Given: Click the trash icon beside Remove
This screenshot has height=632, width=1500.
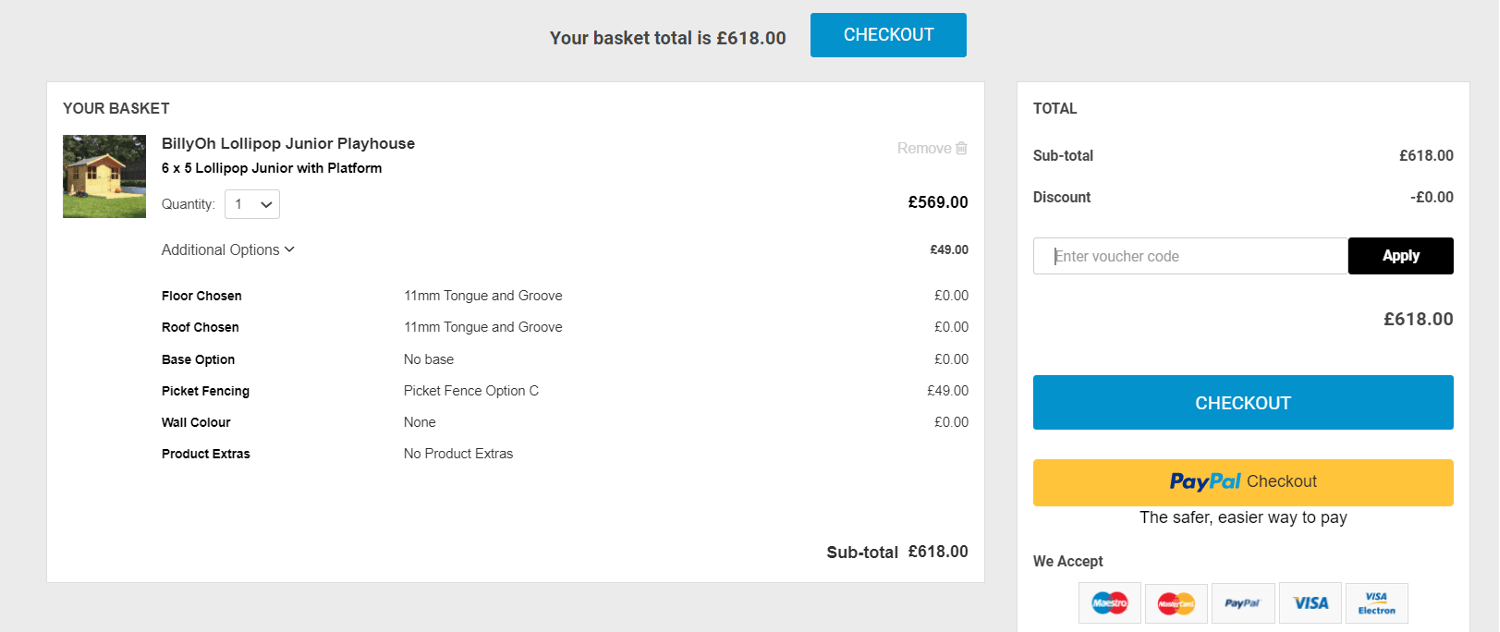Looking at the screenshot, I should tap(962, 148).
